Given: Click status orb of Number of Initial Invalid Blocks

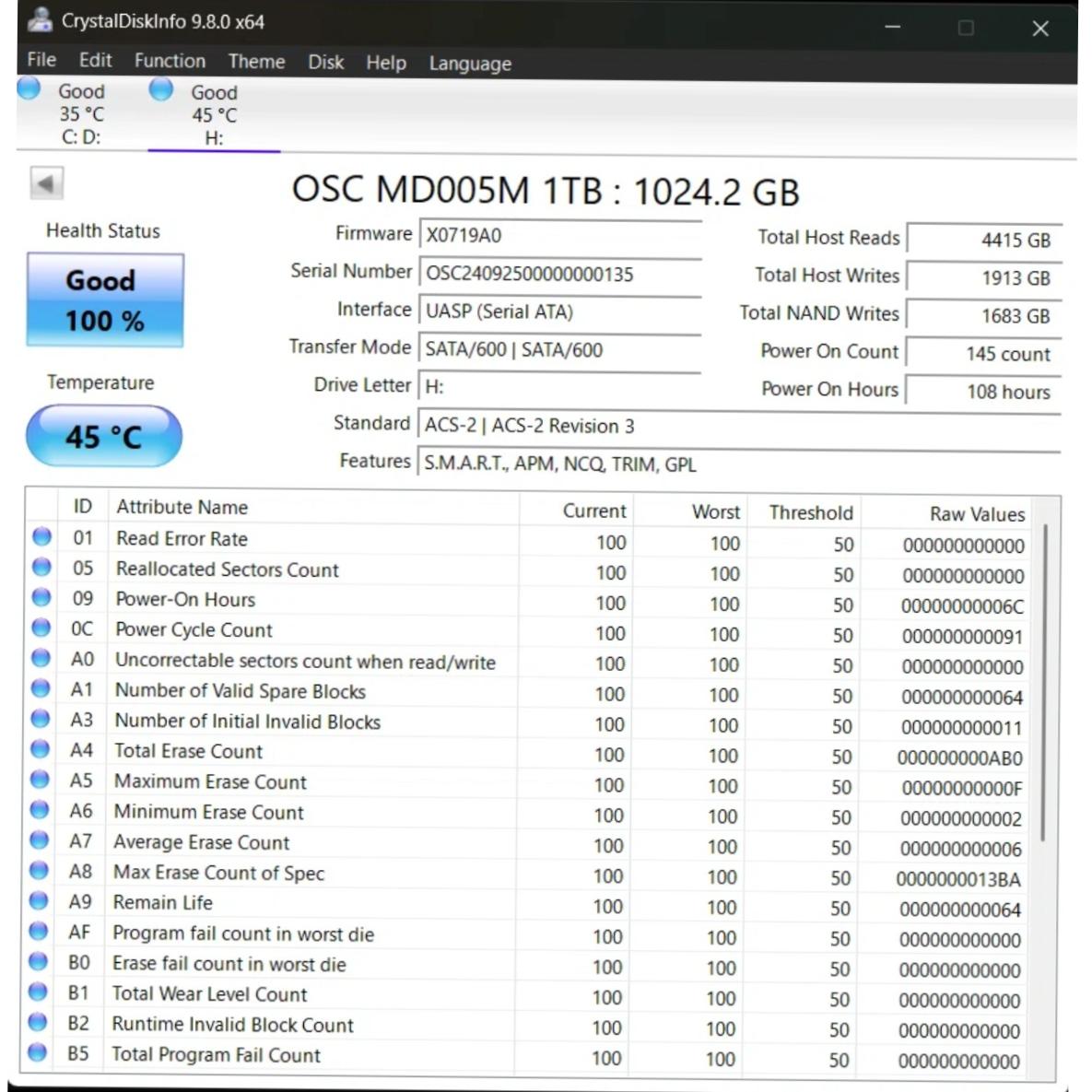Looking at the screenshot, I should pyautogui.click(x=41, y=719).
